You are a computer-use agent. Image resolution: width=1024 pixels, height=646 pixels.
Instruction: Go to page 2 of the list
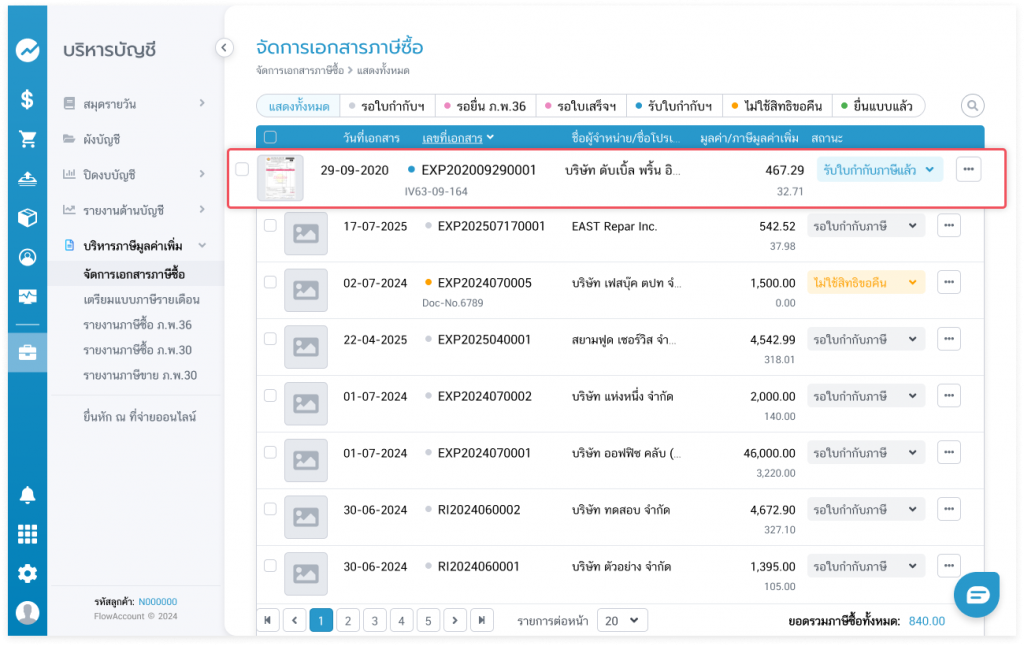point(347,621)
